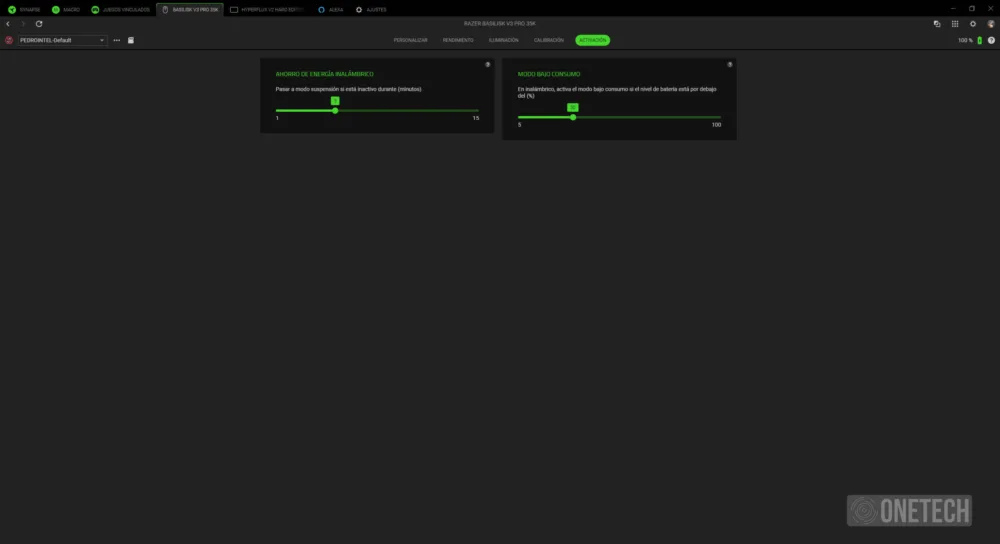Click the HyperFlux mat icon
This screenshot has height=544, width=1000.
point(234,10)
